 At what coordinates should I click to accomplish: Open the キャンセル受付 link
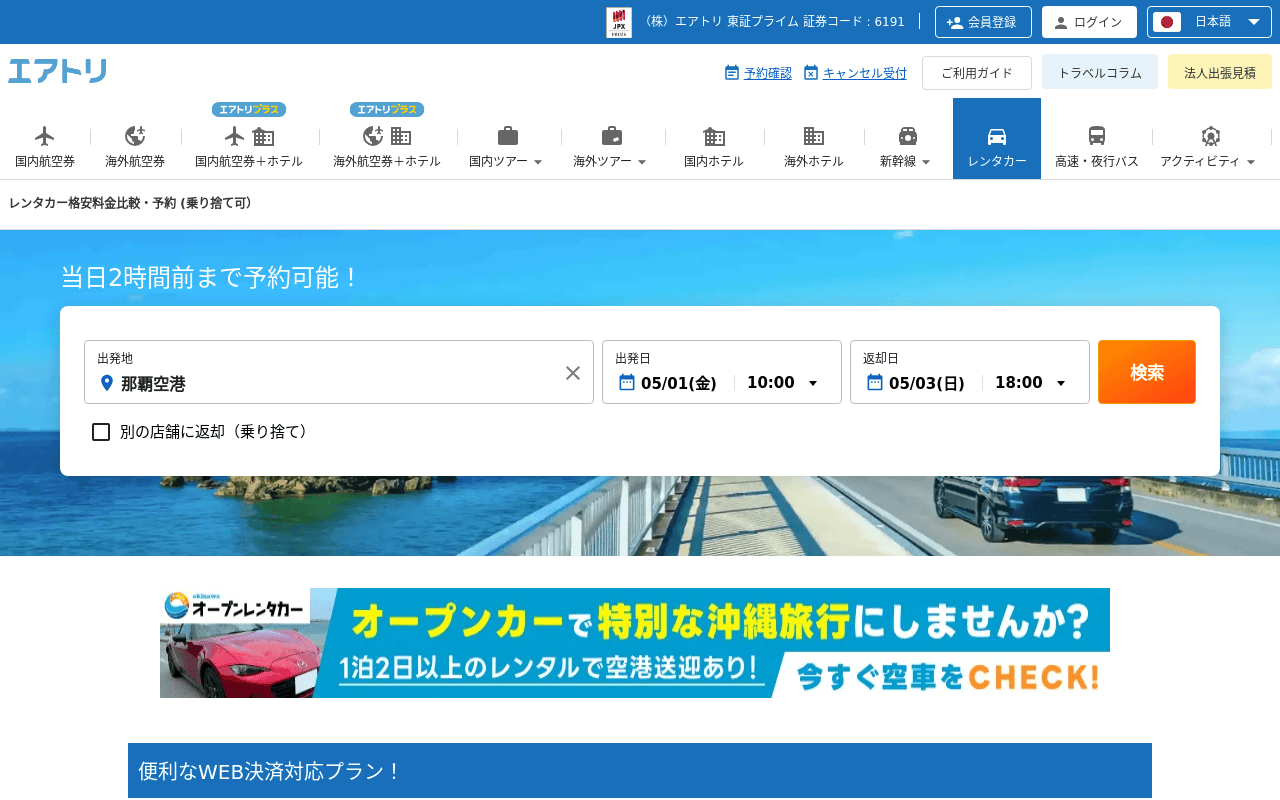[x=865, y=73]
